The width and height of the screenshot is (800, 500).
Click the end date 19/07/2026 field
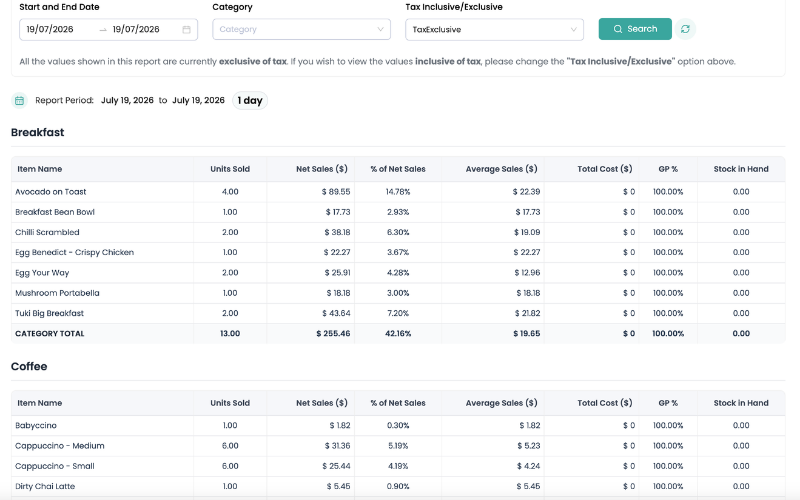136,30
